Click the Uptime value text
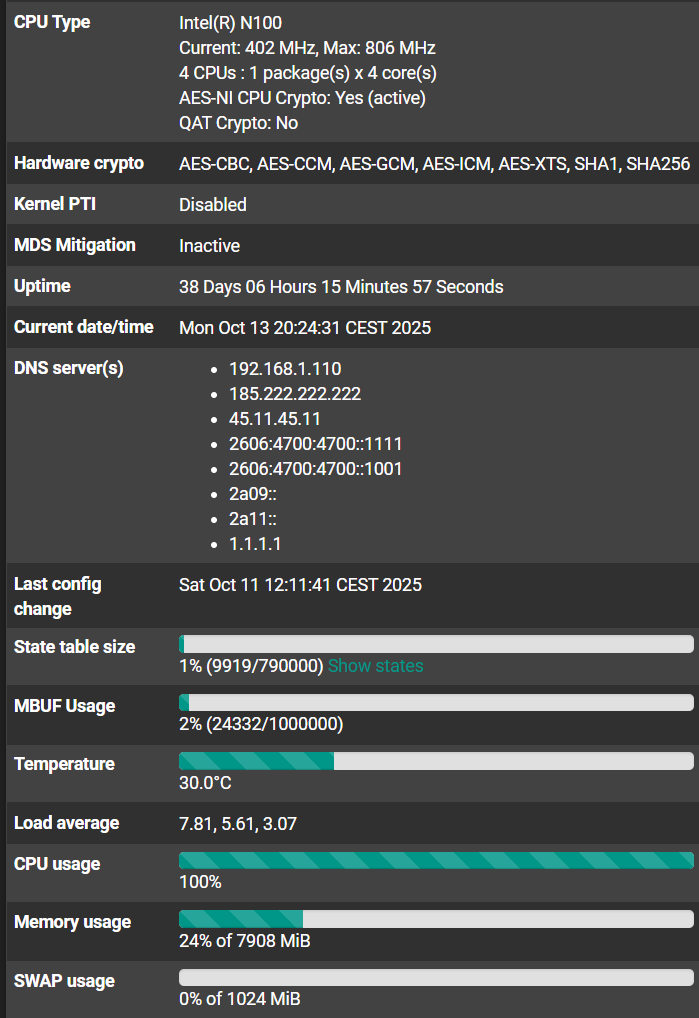The height and width of the screenshot is (1018, 699). pos(341,287)
